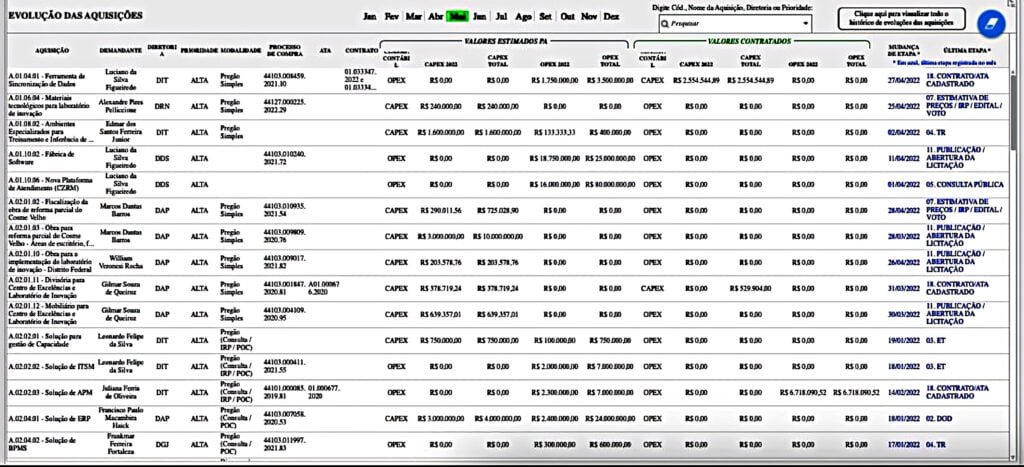Click the Pesquisar search input field

pyautogui.click(x=728, y=22)
